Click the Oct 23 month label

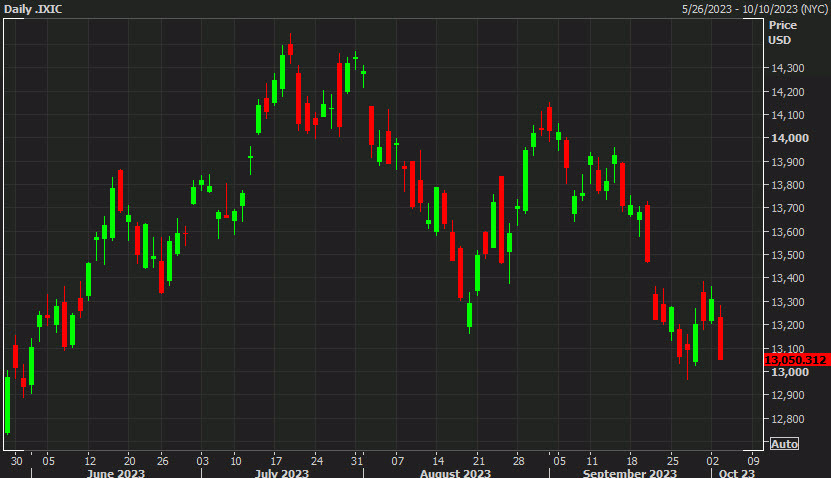[x=737, y=473]
